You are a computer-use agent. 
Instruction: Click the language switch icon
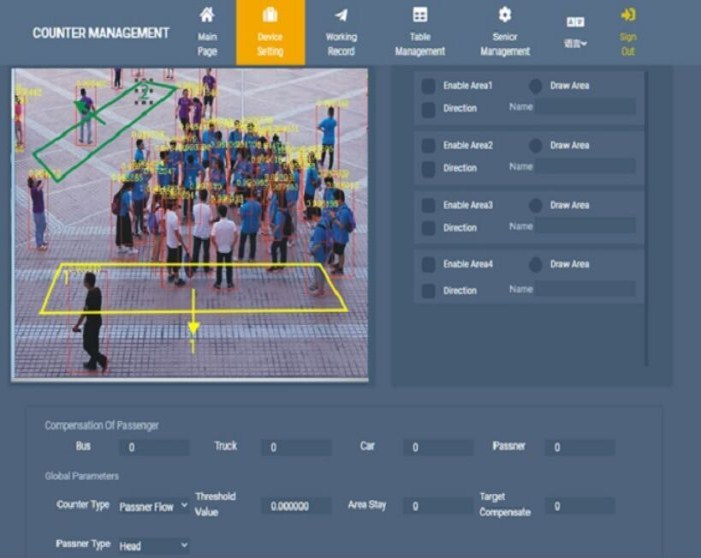[575, 21]
